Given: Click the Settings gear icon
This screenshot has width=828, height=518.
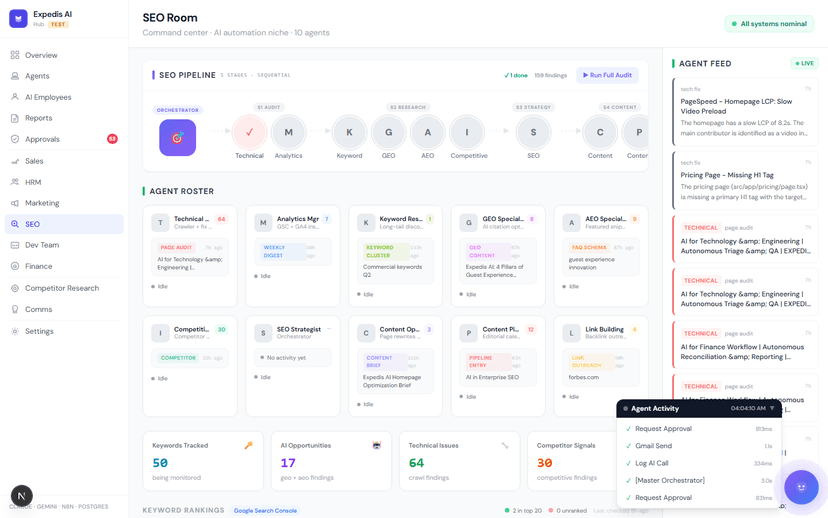Looking at the screenshot, I should point(15,331).
